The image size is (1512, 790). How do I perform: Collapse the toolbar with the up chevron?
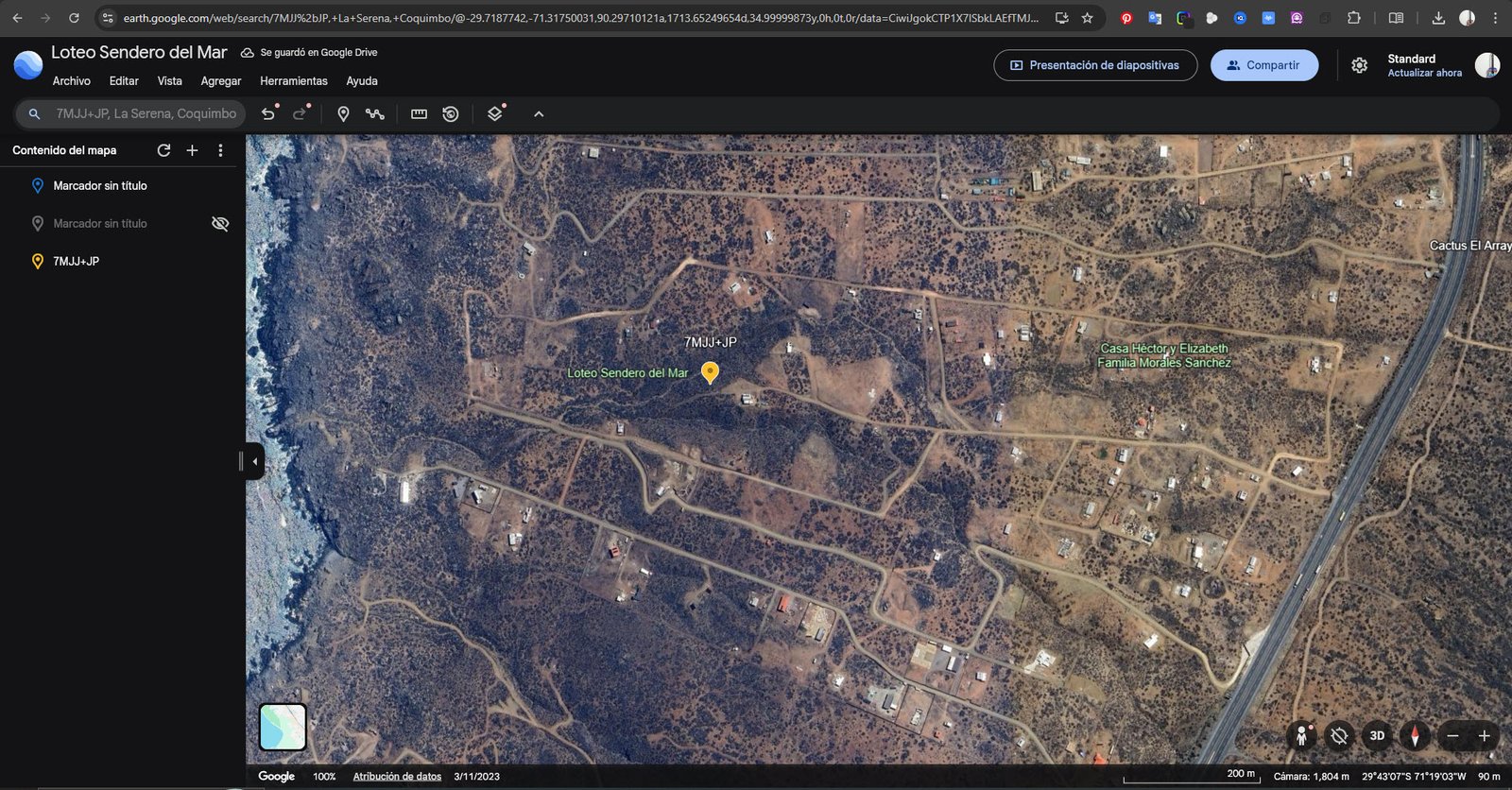pyautogui.click(x=539, y=114)
